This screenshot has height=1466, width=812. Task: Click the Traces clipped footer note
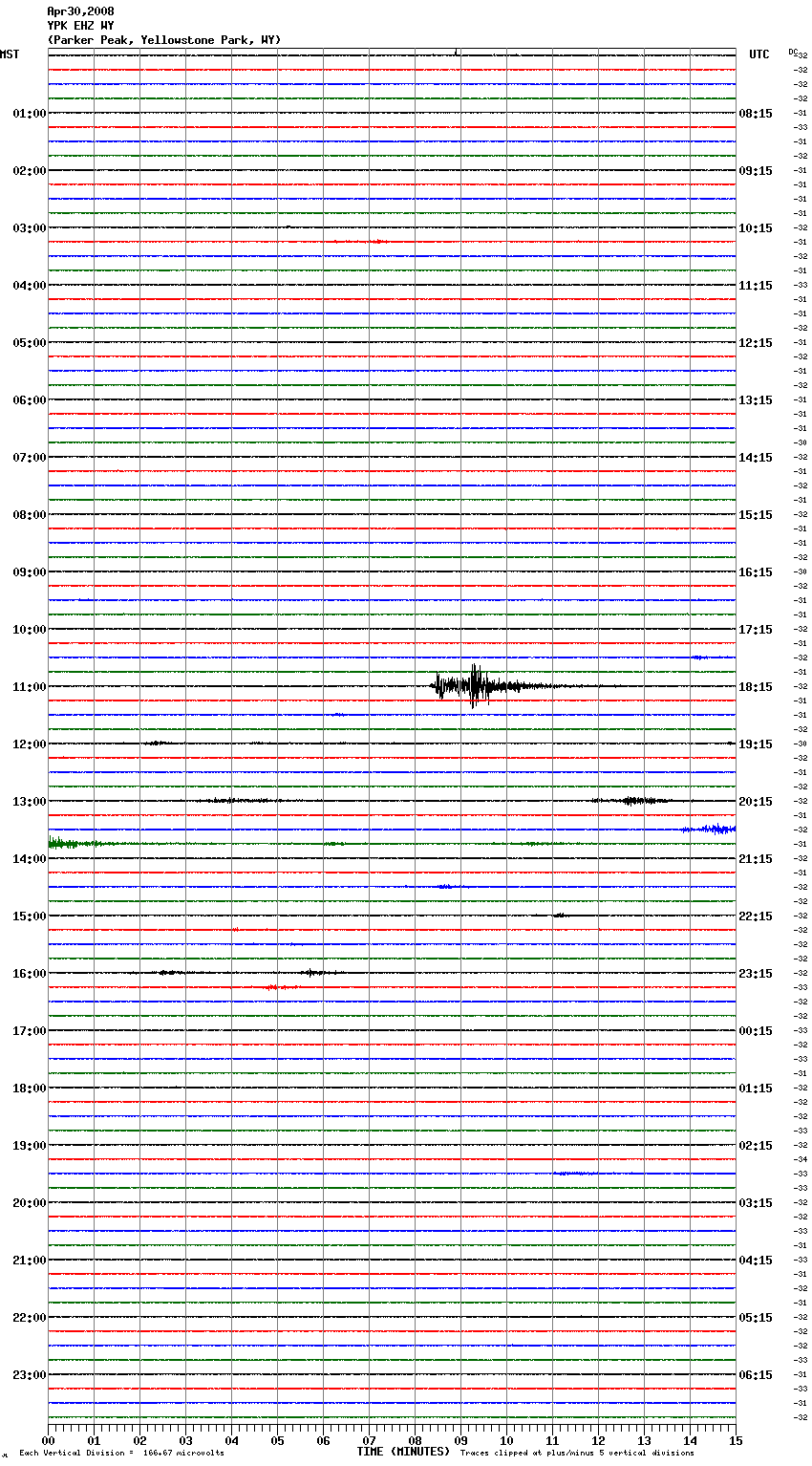tap(577, 1453)
